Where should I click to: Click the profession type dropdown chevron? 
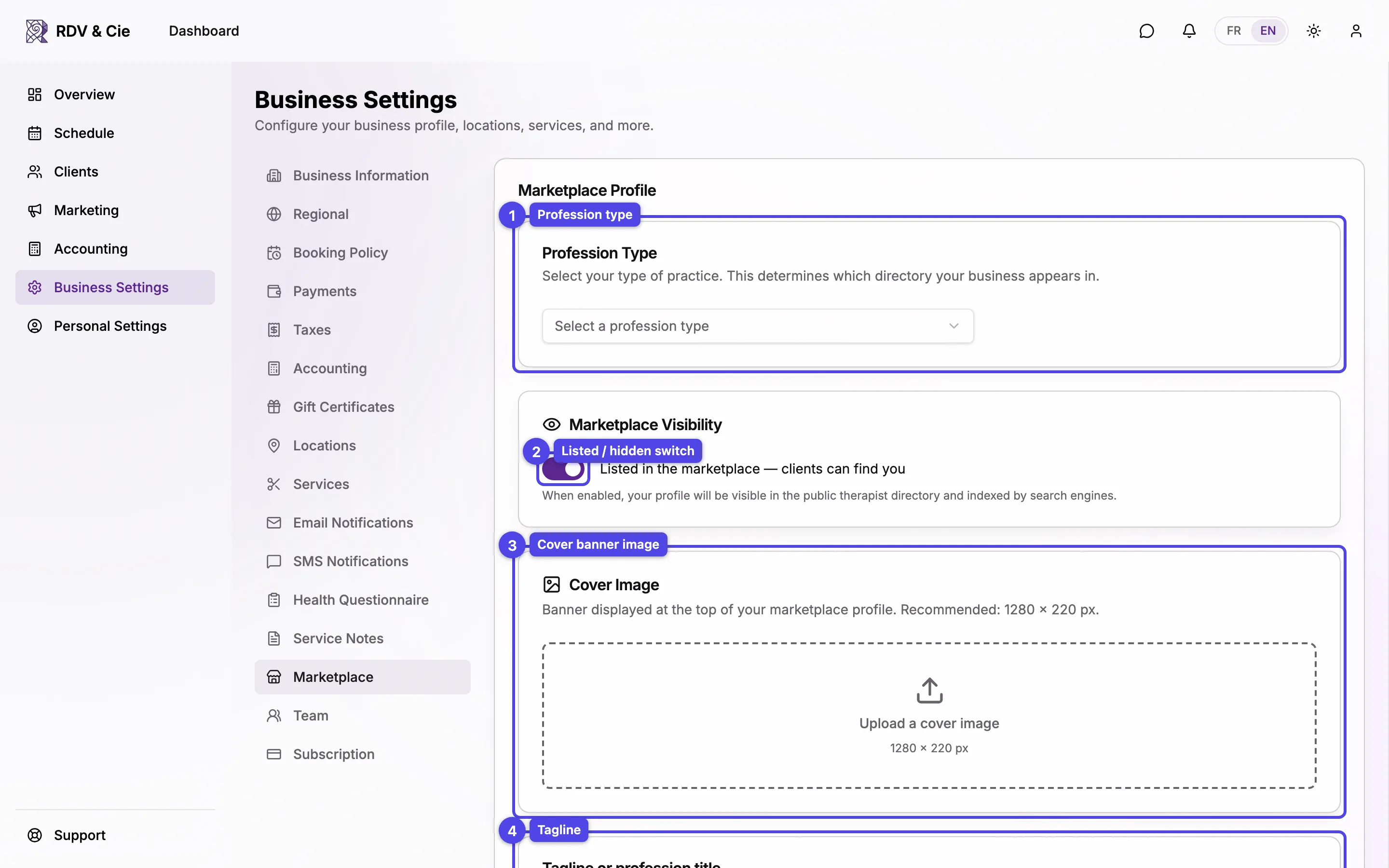pos(953,326)
